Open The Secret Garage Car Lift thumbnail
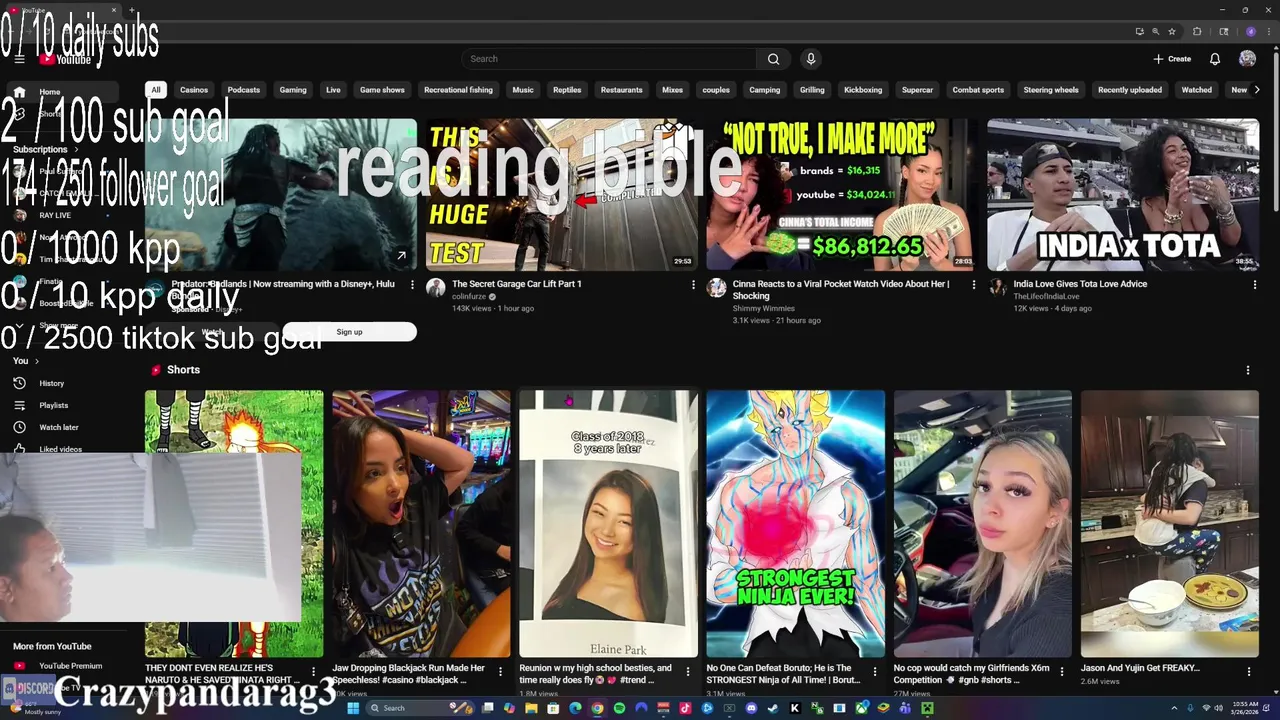This screenshot has height=720, width=1280. (562, 195)
